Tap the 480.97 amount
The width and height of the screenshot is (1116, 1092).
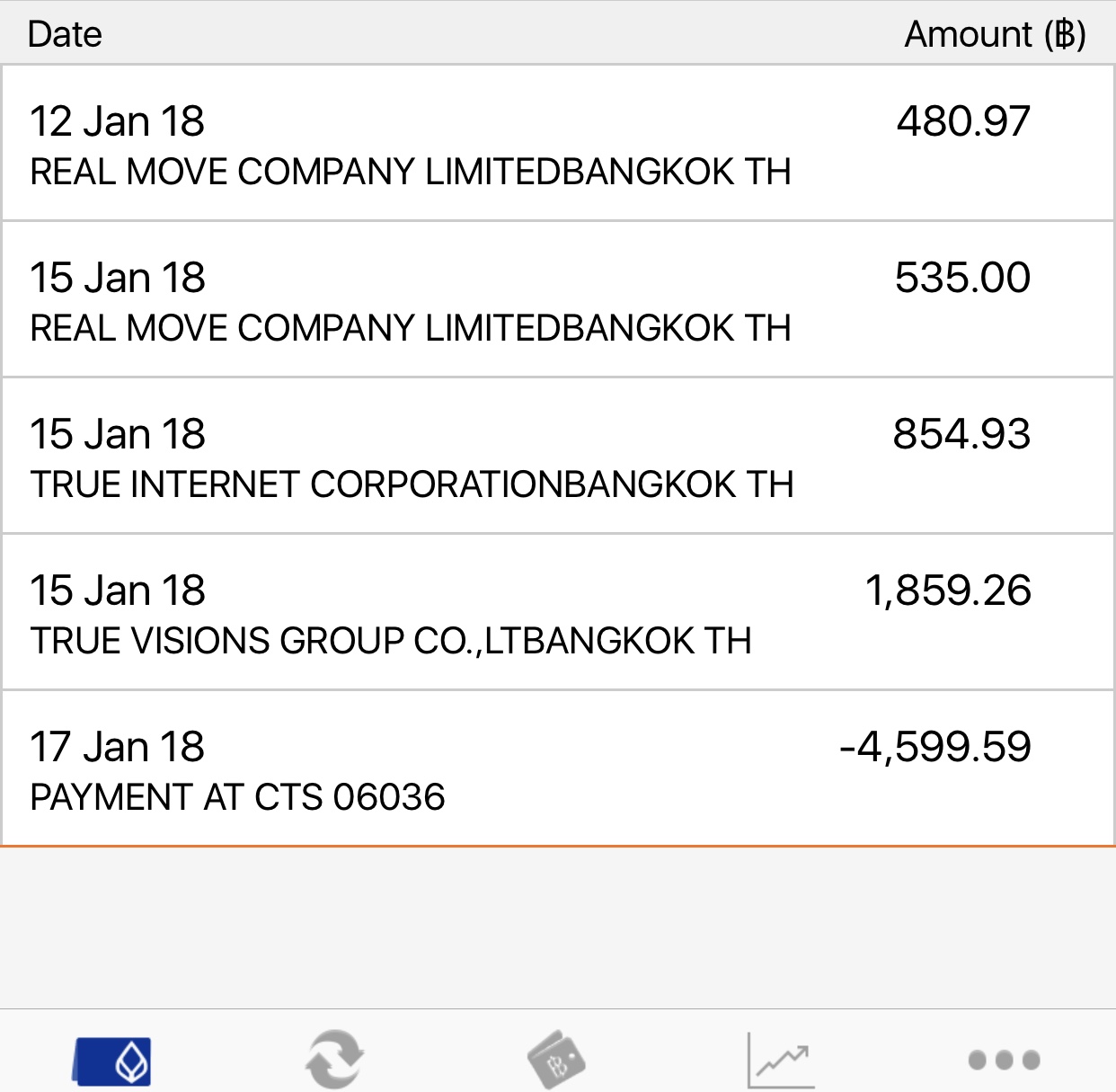pyautogui.click(x=963, y=121)
